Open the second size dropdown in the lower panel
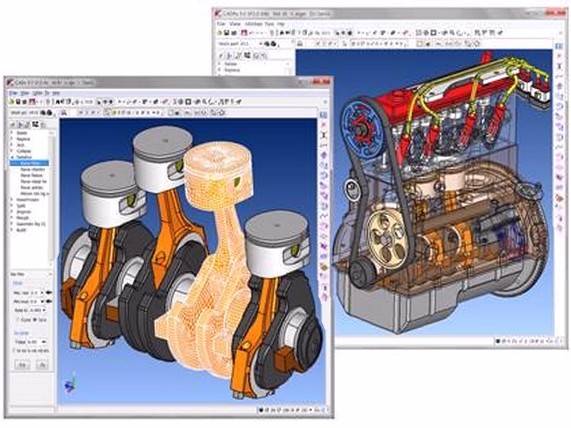The height and width of the screenshot is (428, 571). (x=42, y=301)
